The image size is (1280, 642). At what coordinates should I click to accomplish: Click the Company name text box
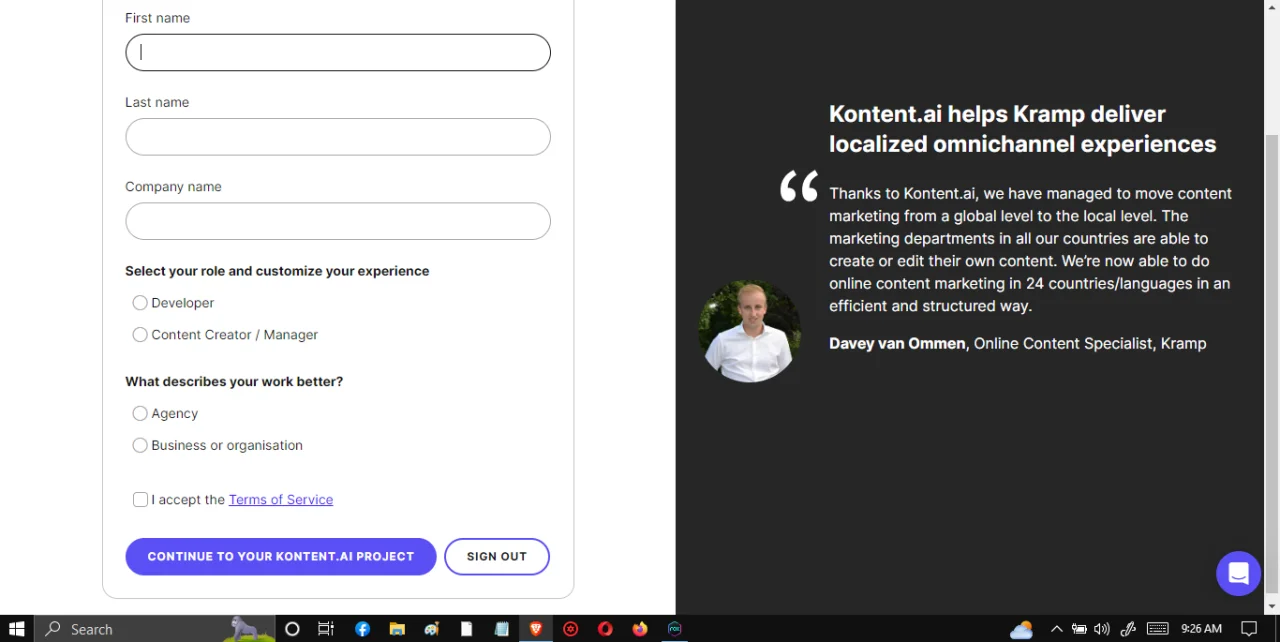pos(338,221)
